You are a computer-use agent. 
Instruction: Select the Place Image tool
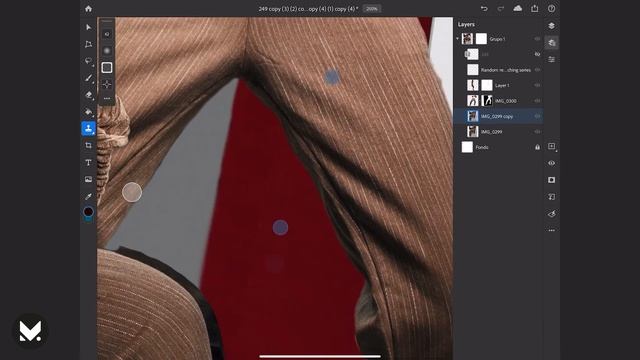coord(89,179)
